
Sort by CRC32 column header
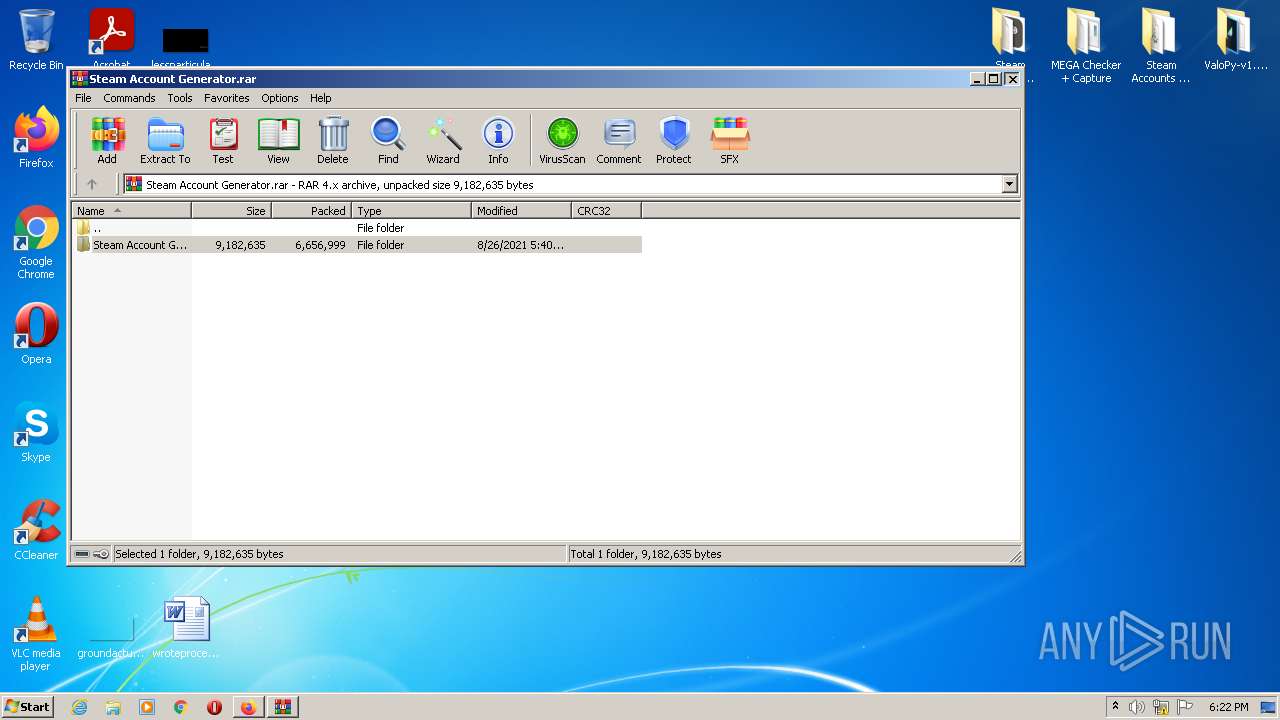tap(606, 210)
